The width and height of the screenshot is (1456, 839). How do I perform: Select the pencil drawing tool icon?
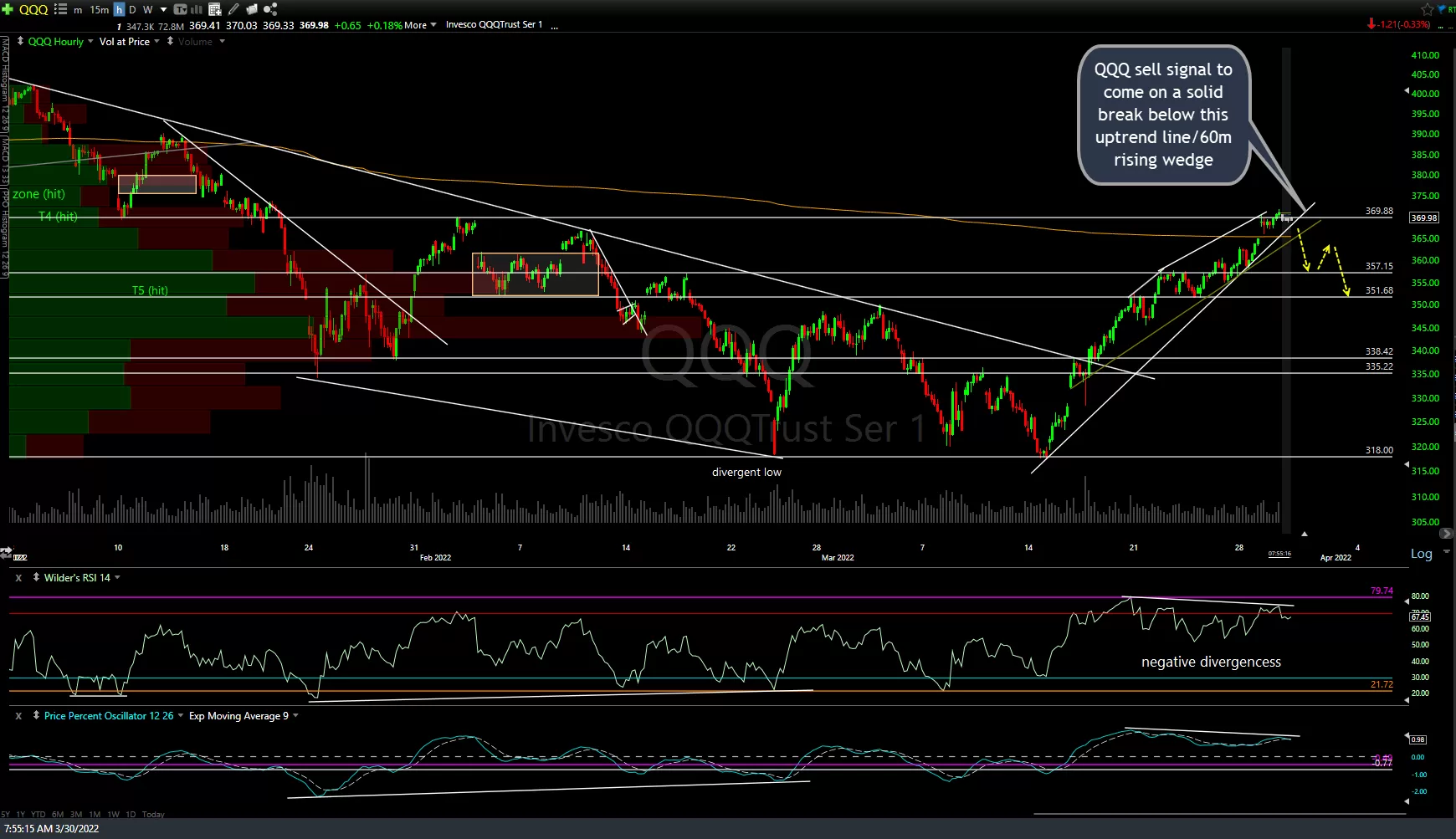pyautogui.click(x=233, y=9)
